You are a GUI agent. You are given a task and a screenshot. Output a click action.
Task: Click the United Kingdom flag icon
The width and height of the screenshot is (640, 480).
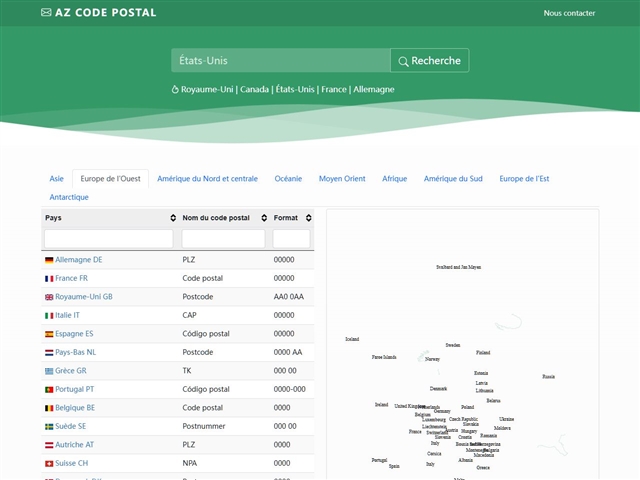click(49, 297)
